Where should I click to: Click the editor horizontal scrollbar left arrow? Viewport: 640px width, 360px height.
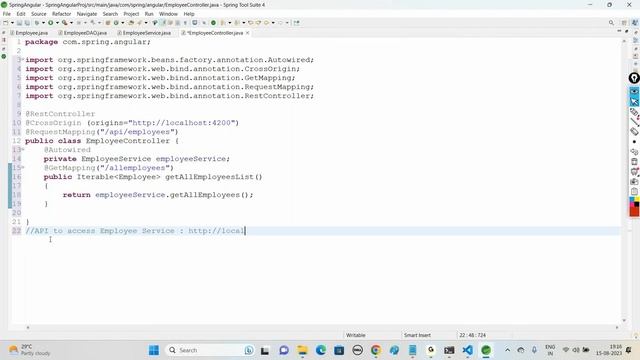click(28, 327)
